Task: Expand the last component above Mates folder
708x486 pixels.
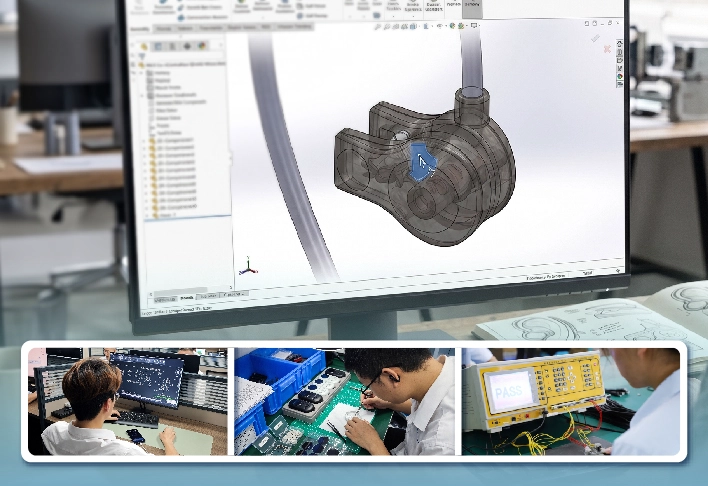Action: tap(146, 207)
